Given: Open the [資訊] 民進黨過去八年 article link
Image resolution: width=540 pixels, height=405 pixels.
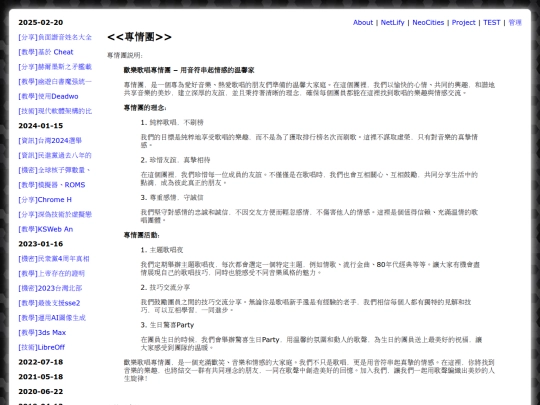Looking at the screenshot, I should [x=55, y=155].
